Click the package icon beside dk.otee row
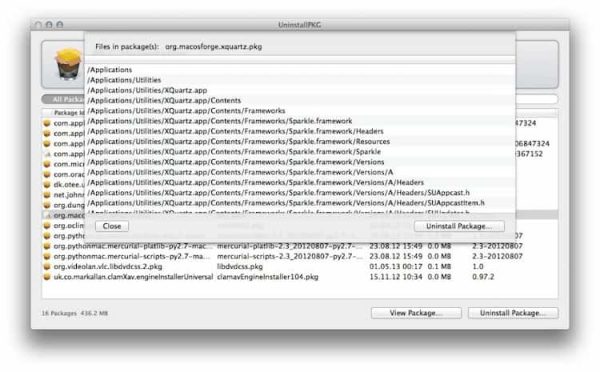 [x=47, y=184]
